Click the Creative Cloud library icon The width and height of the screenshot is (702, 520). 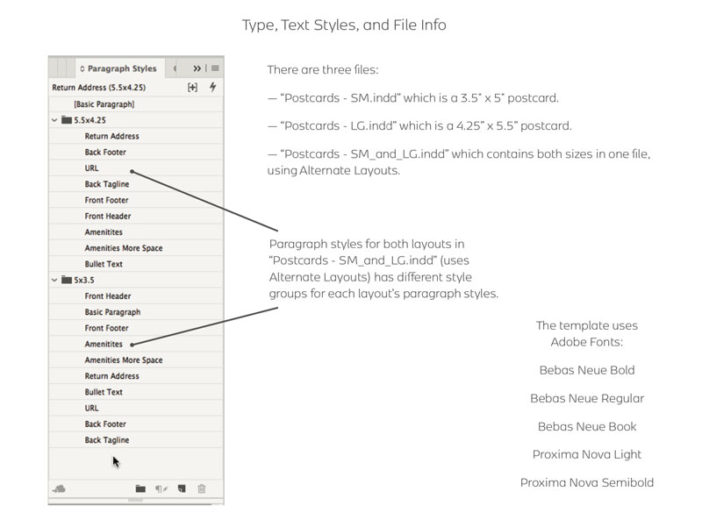[59, 488]
